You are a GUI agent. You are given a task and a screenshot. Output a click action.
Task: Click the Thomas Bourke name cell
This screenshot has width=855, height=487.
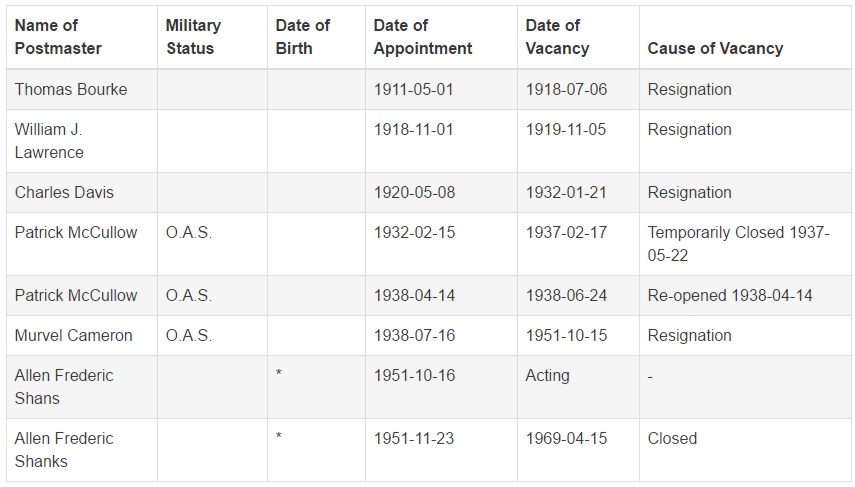[71, 89]
